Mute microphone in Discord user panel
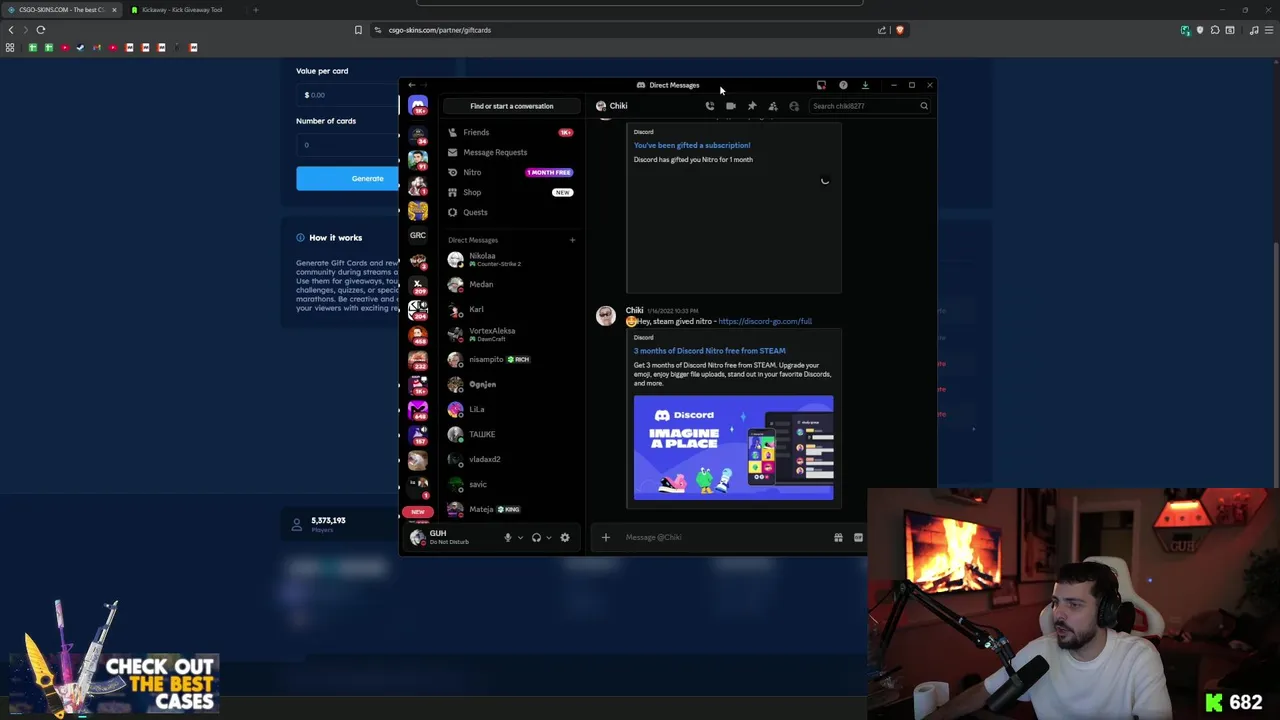The image size is (1280, 720). [x=508, y=538]
